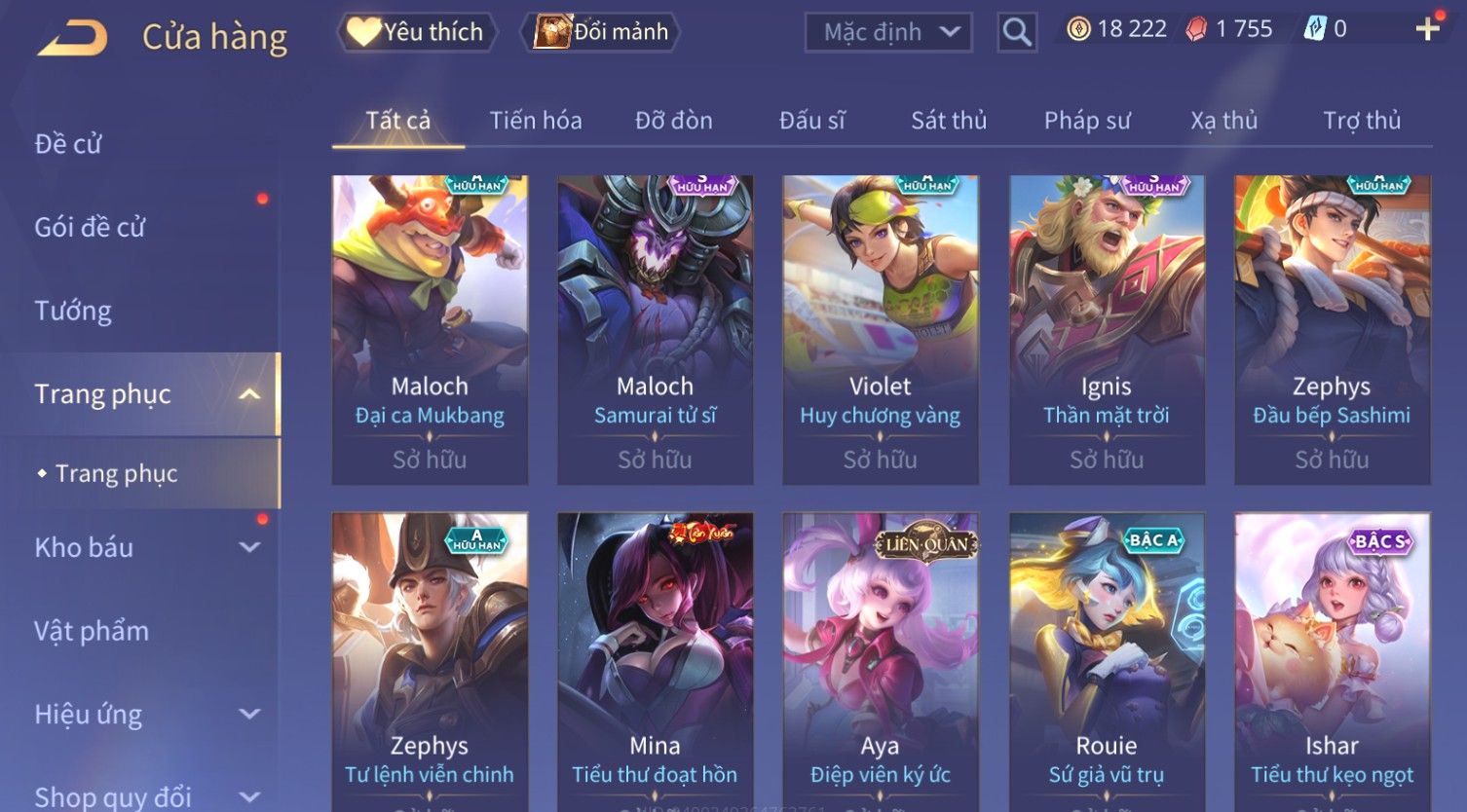Screen dimensions: 1467x812
Task: Switch to the Pháp sư tab
Action: pos(1087,121)
